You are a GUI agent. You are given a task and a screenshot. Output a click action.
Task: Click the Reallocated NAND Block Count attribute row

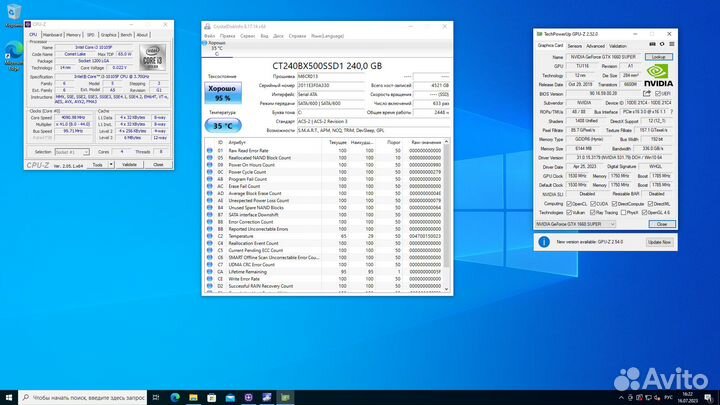point(324,158)
